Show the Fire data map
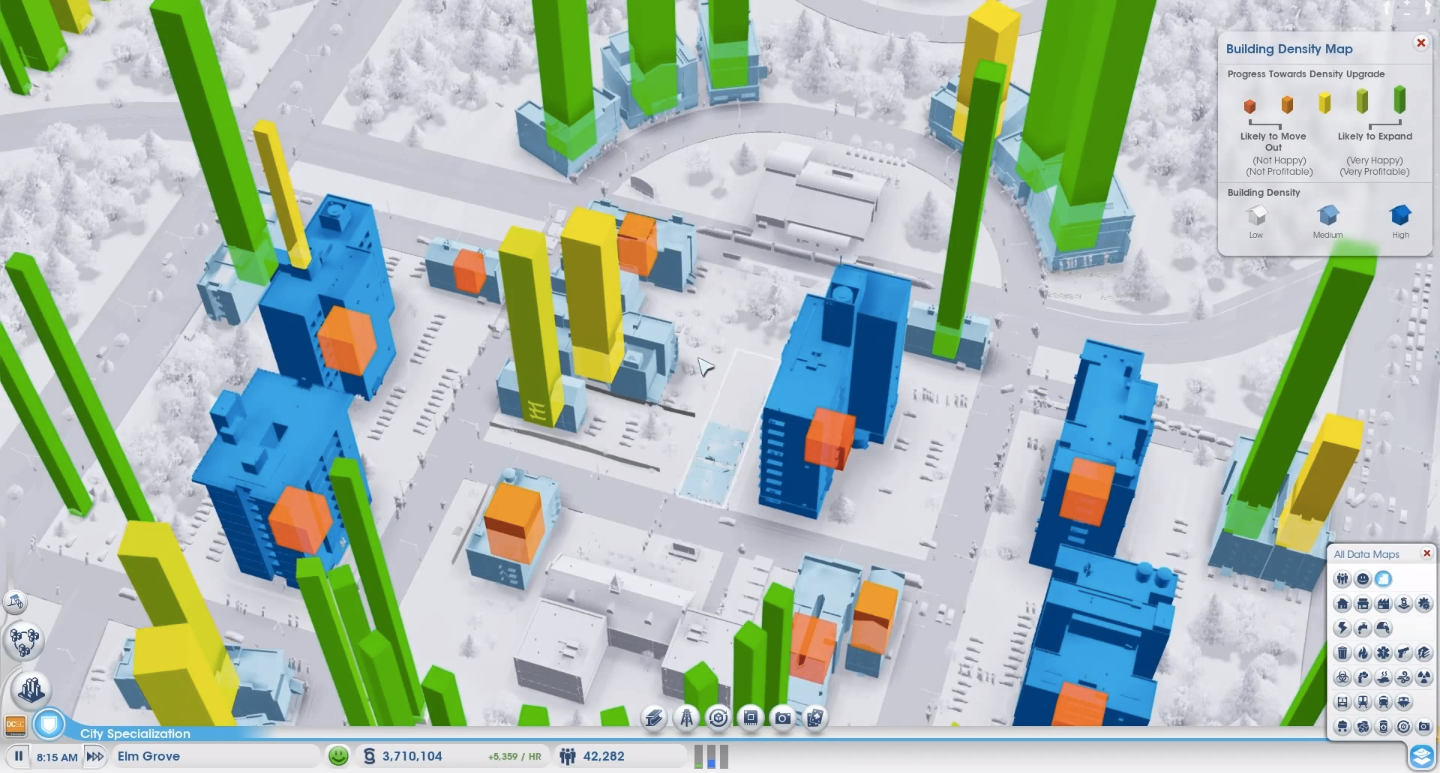Screen dimensions: 1440x773 point(1362,653)
